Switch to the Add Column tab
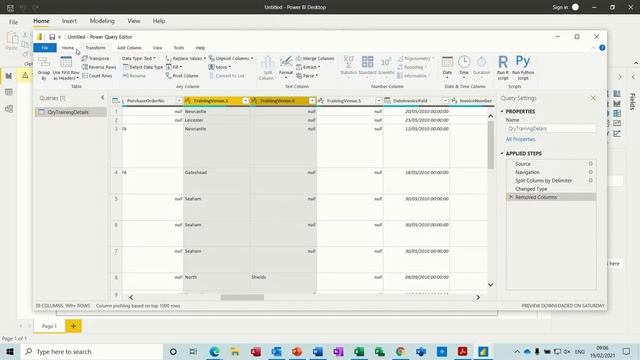Viewport: 640px width, 360px height. pyautogui.click(x=129, y=48)
